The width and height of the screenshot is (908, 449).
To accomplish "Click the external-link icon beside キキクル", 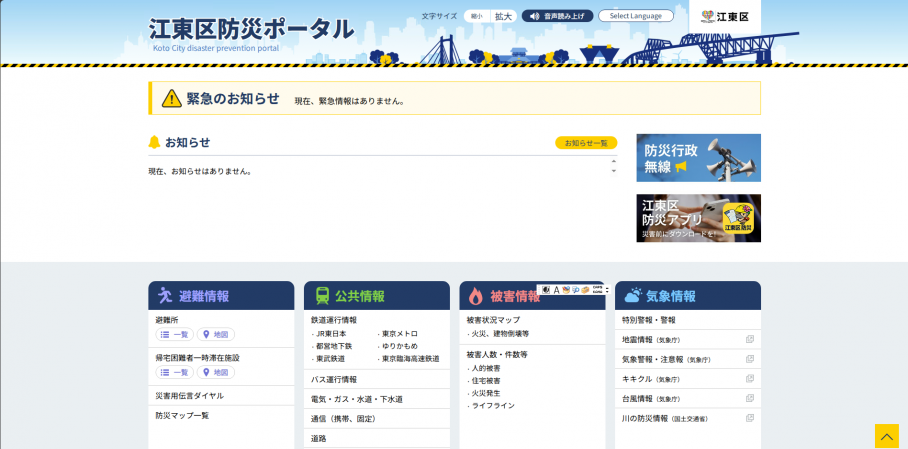I will pos(750,378).
